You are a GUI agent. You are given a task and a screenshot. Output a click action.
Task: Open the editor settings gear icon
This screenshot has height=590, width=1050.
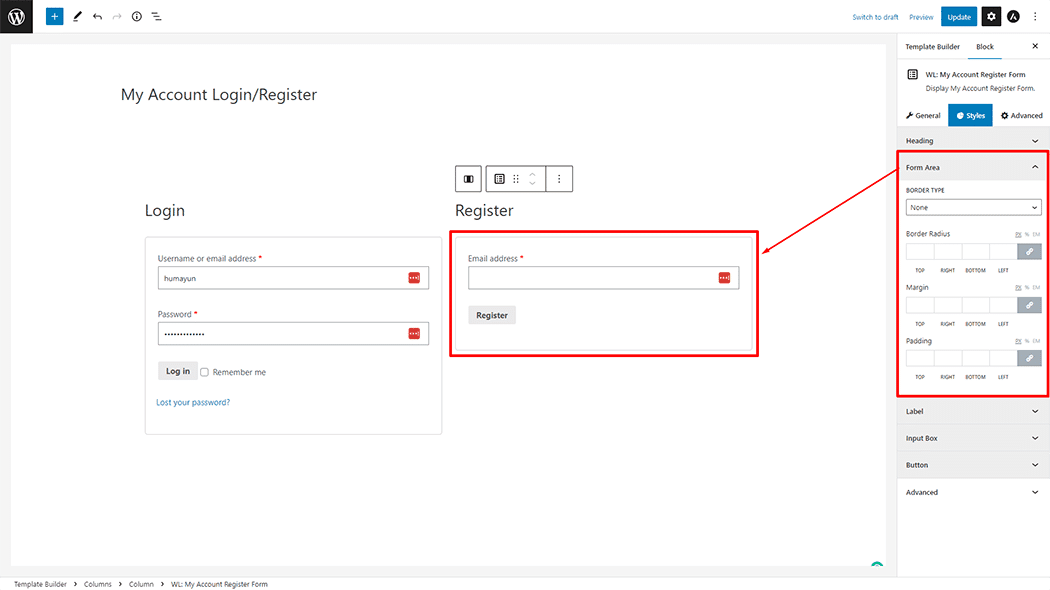989,16
